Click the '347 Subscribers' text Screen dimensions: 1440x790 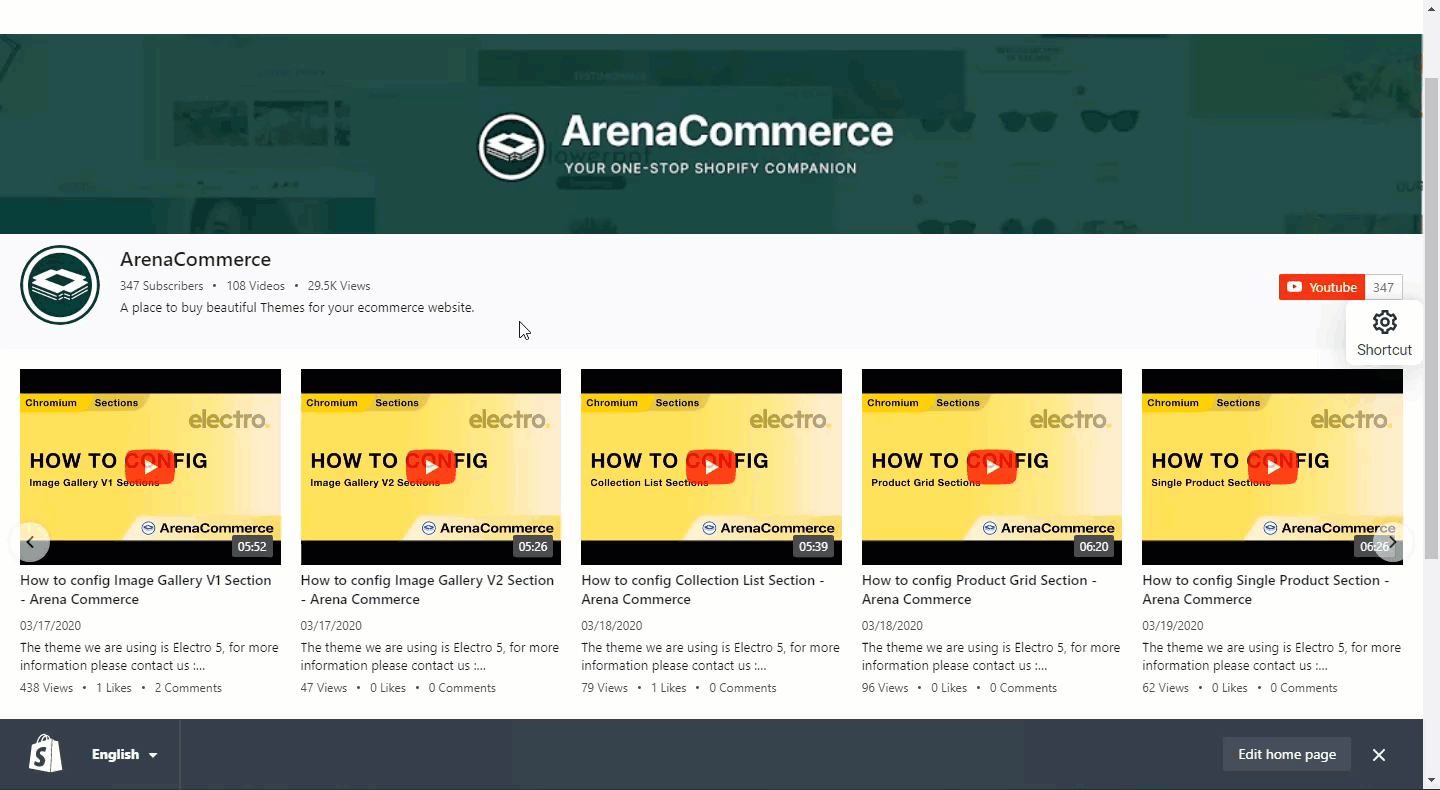pyautogui.click(x=161, y=286)
